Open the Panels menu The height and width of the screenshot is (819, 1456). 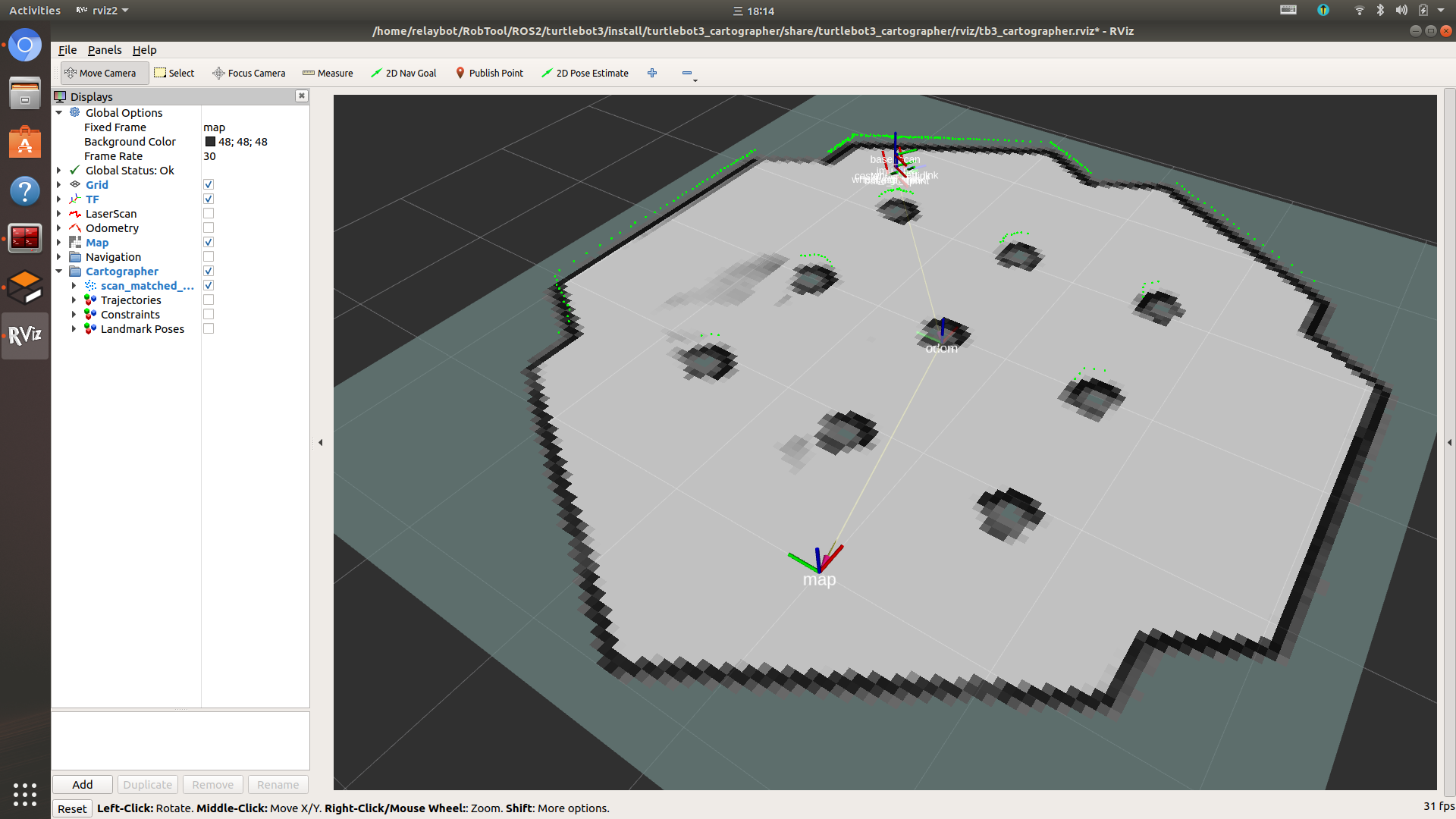[105, 50]
